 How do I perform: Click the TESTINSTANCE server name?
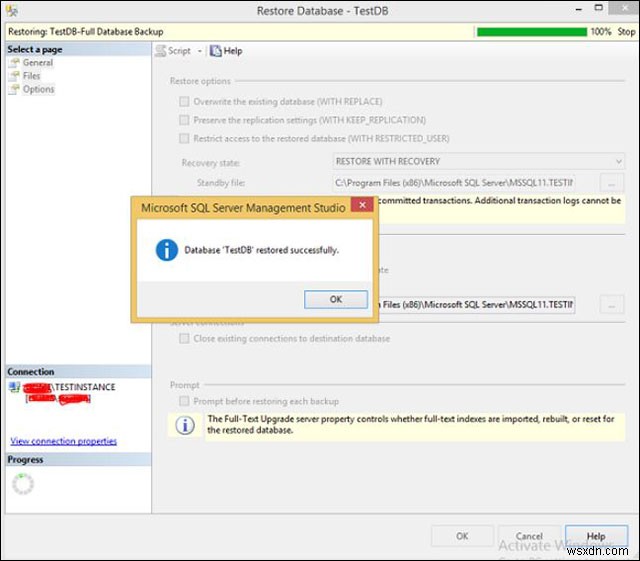pos(85,387)
